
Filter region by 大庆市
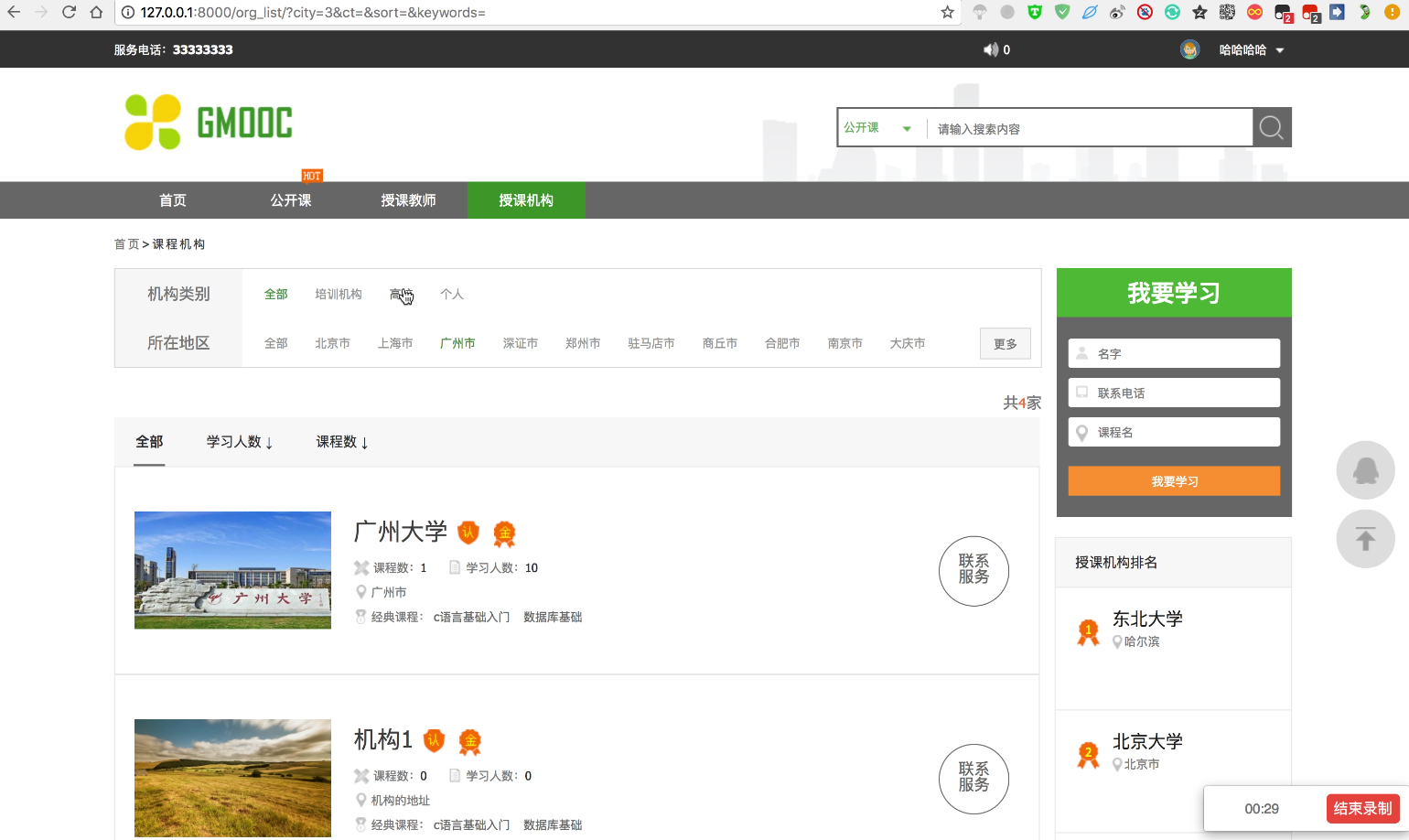(908, 343)
